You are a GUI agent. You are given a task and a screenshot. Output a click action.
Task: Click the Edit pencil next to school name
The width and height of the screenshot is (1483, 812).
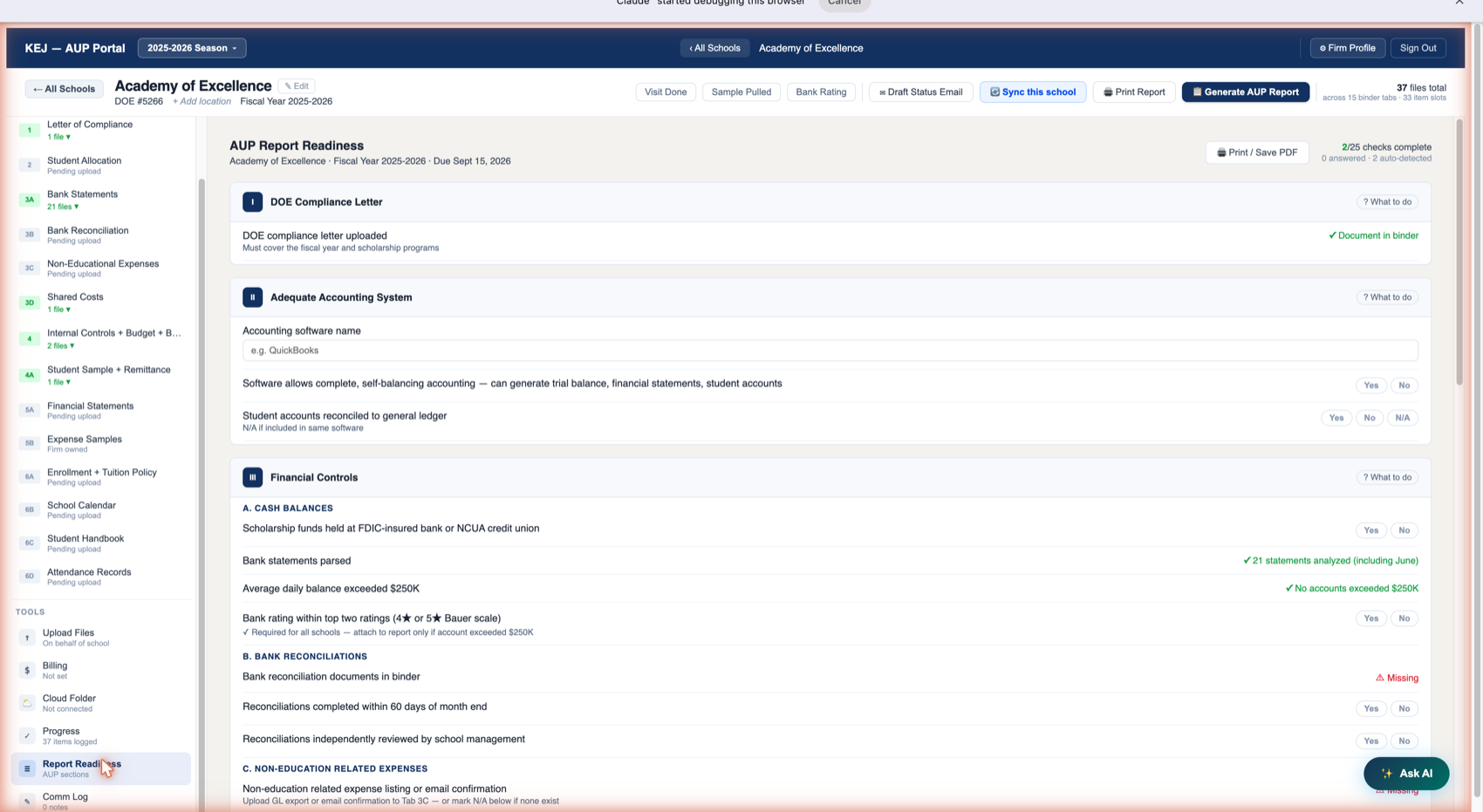[297, 86]
